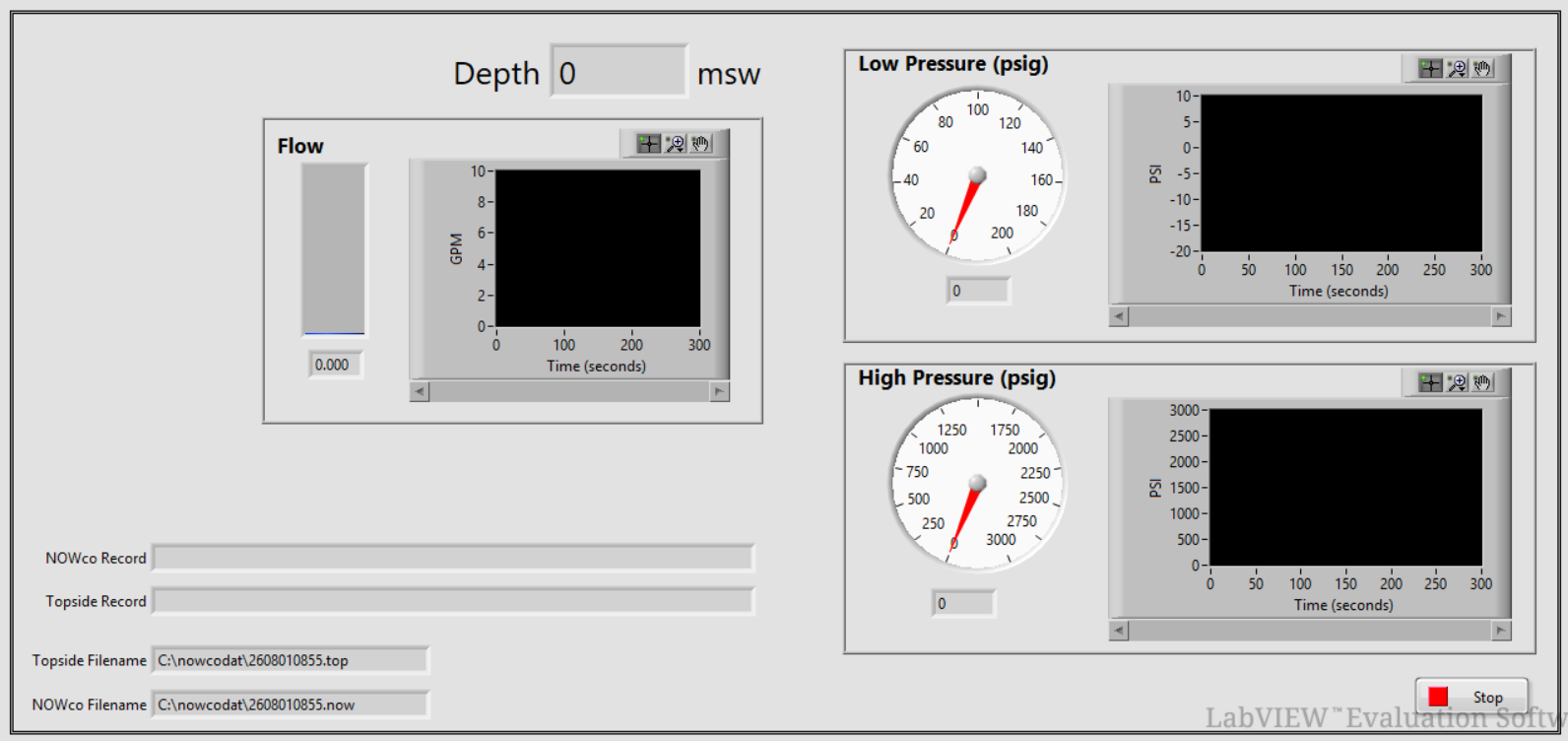Click the 'msw' unit label
The image size is (1568, 741).
(x=729, y=74)
